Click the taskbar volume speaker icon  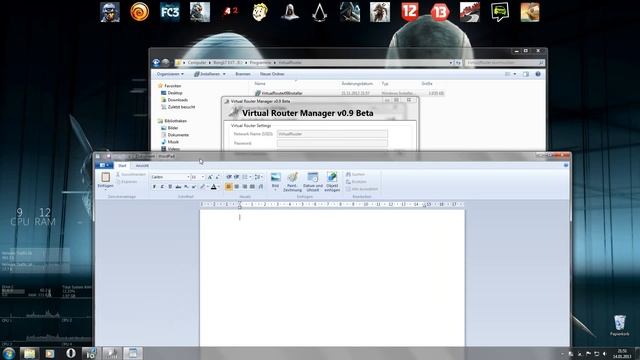coord(604,354)
